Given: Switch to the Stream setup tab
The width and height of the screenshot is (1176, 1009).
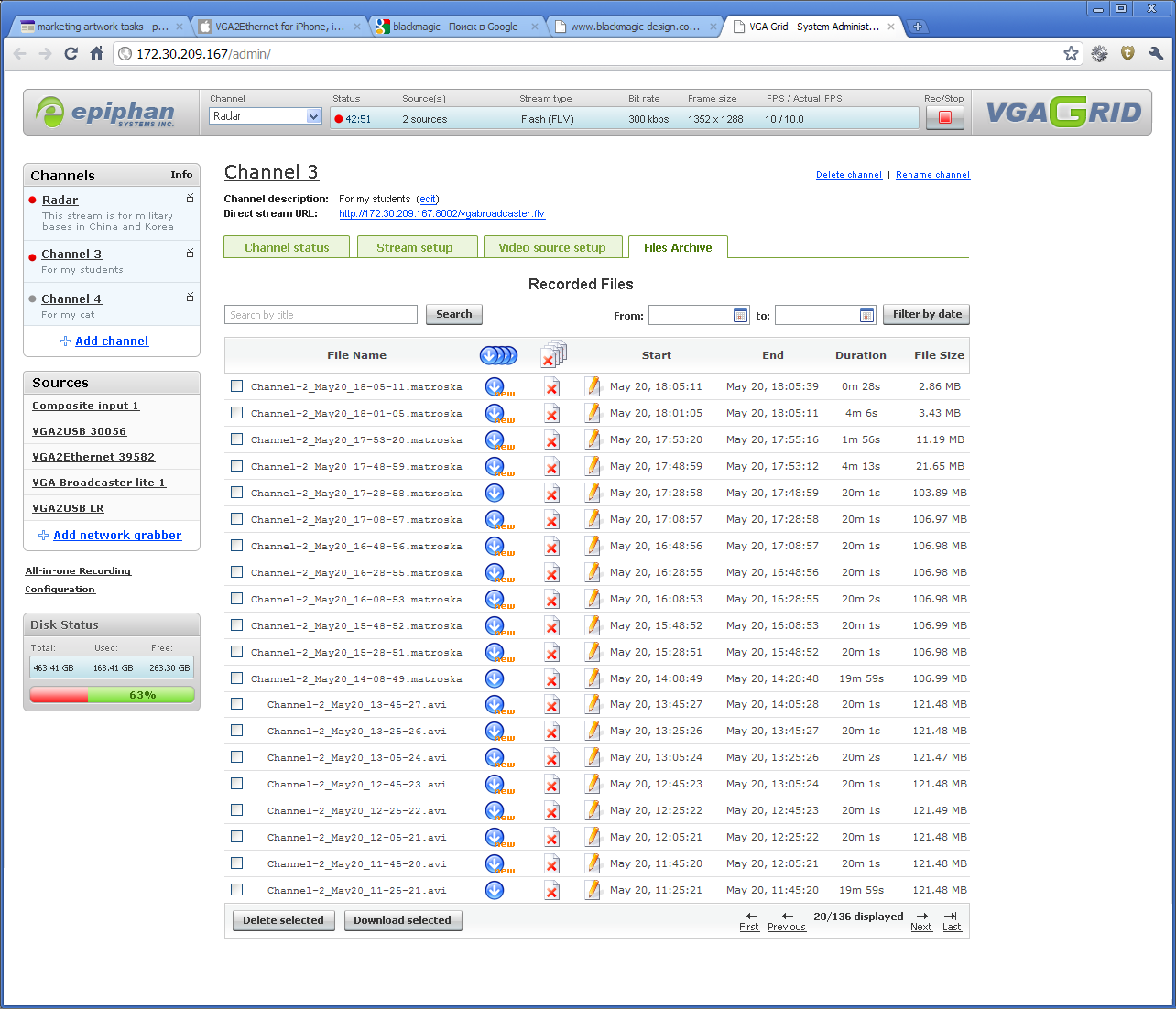Looking at the screenshot, I should point(415,247).
